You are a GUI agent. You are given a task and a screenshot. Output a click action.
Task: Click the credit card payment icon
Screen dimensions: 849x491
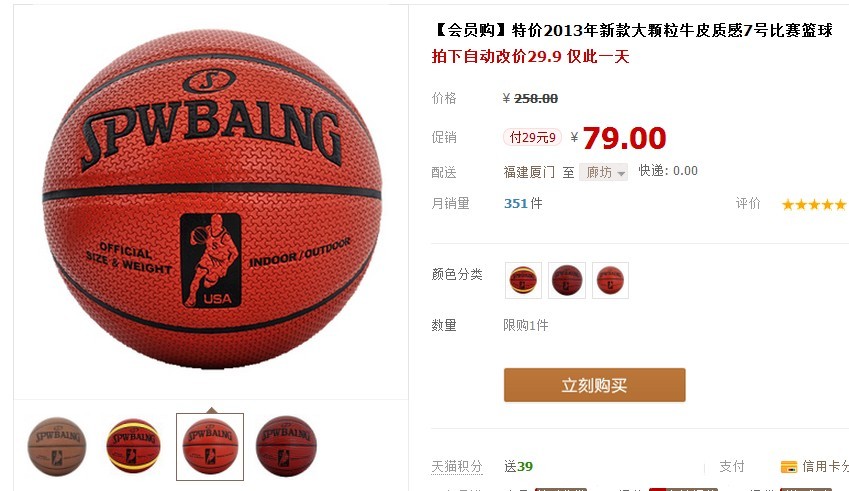pyautogui.click(x=789, y=467)
